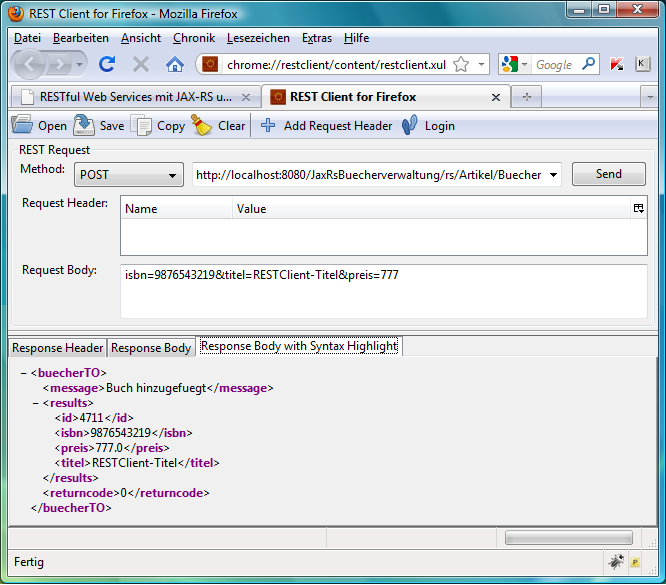The image size is (666, 585).
Task: Click the preis value 777.0
Action: point(109,448)
